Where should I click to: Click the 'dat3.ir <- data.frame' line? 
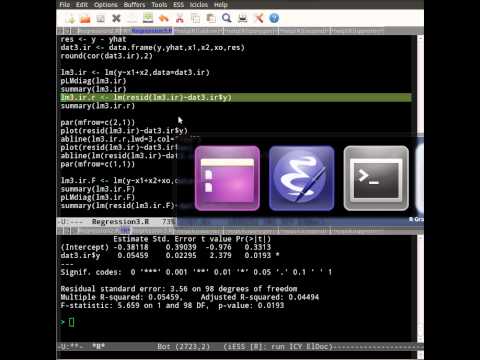point(153,48)
